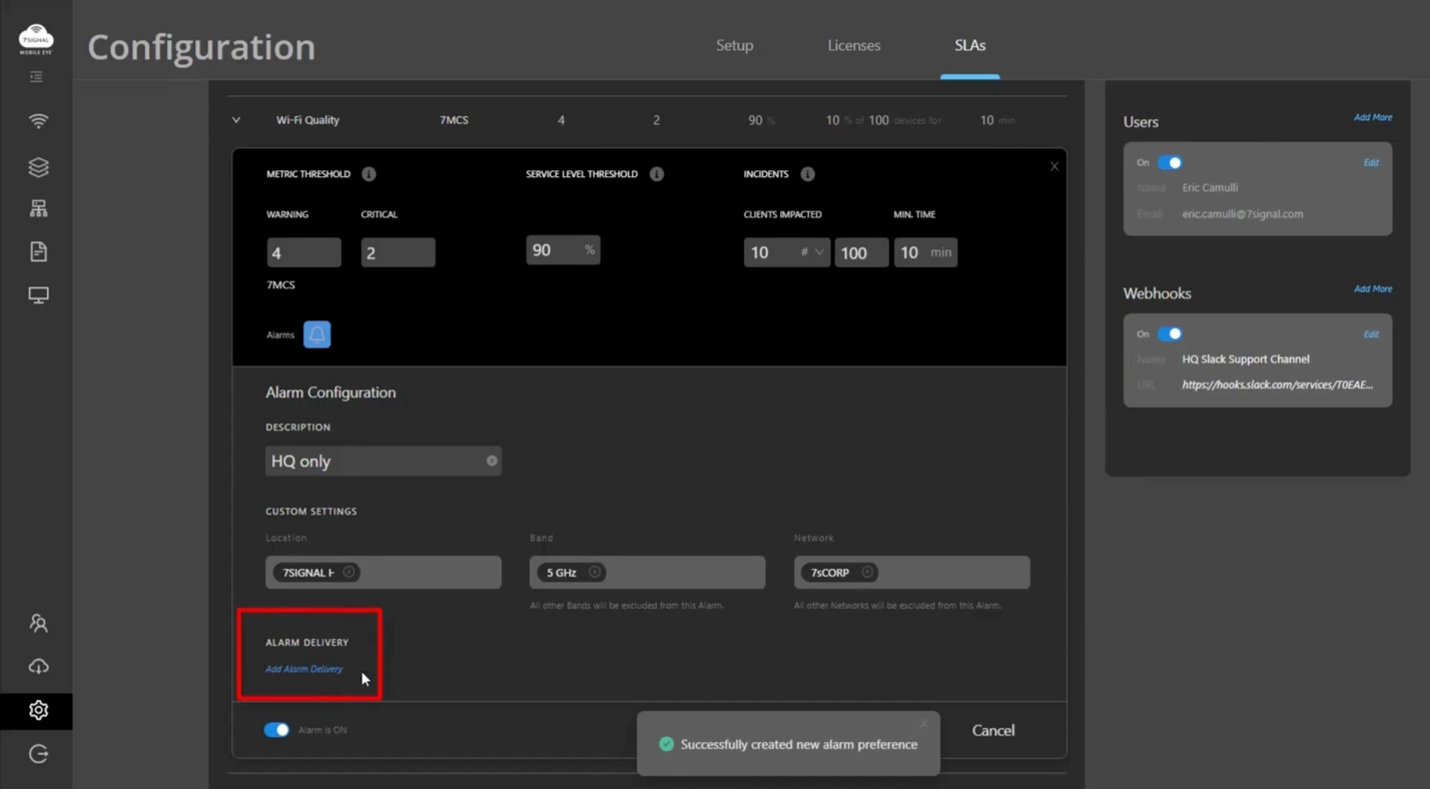Screen dimensions: 1430x794
Task: Click the Add Alarm Delivery link
Action: 304,669
